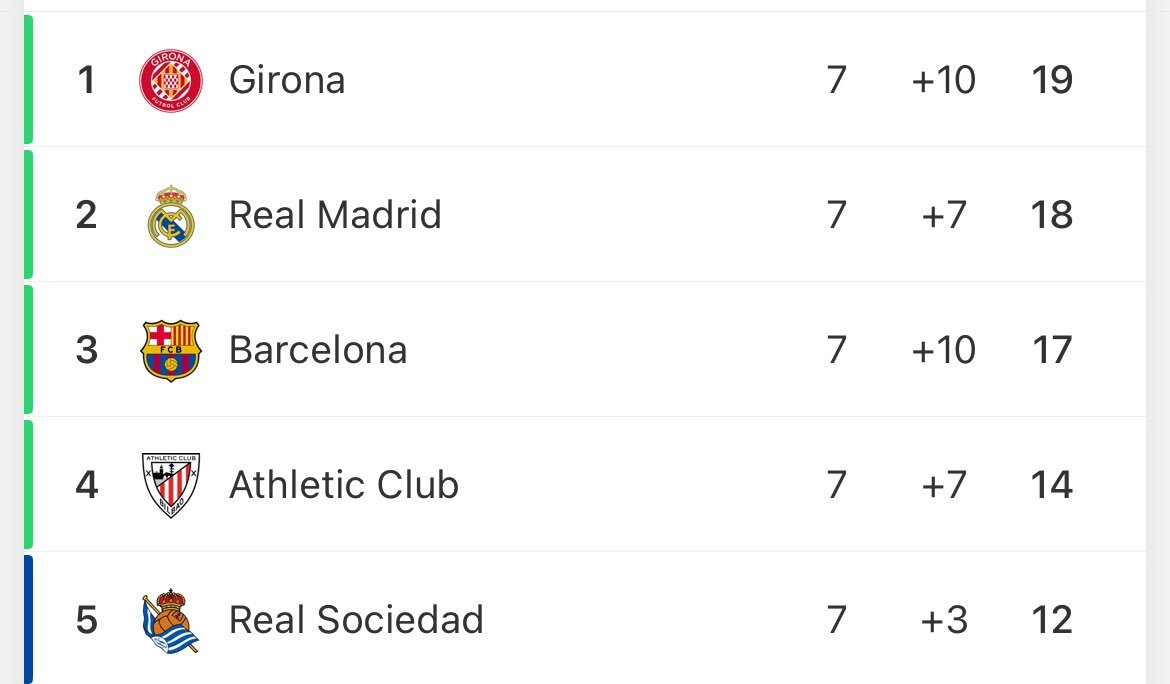Select Barcelona team name
Screen dimensions: 1170x684
[318, 350]
